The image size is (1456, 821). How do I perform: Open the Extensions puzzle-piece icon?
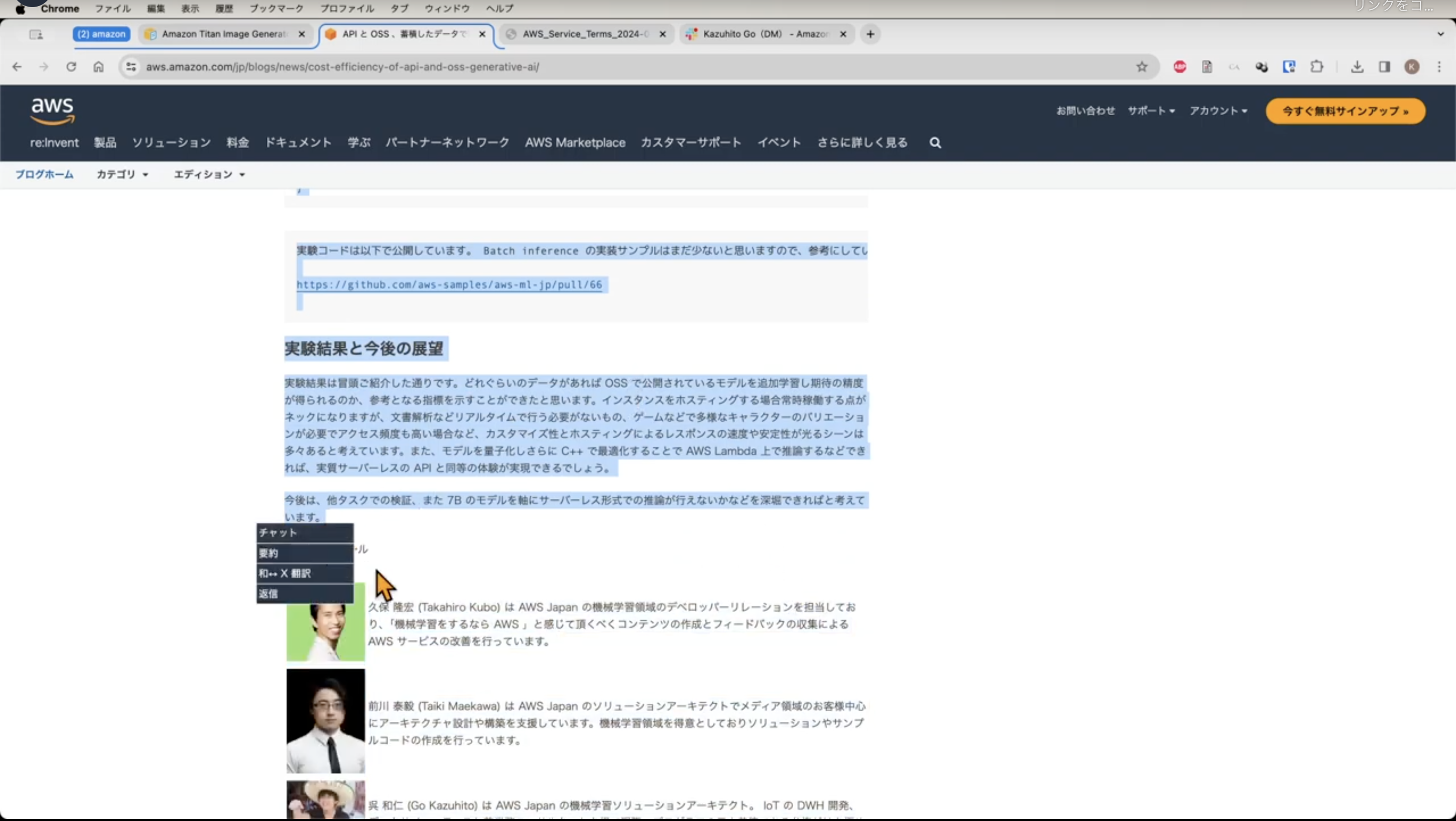(1317, 67)
